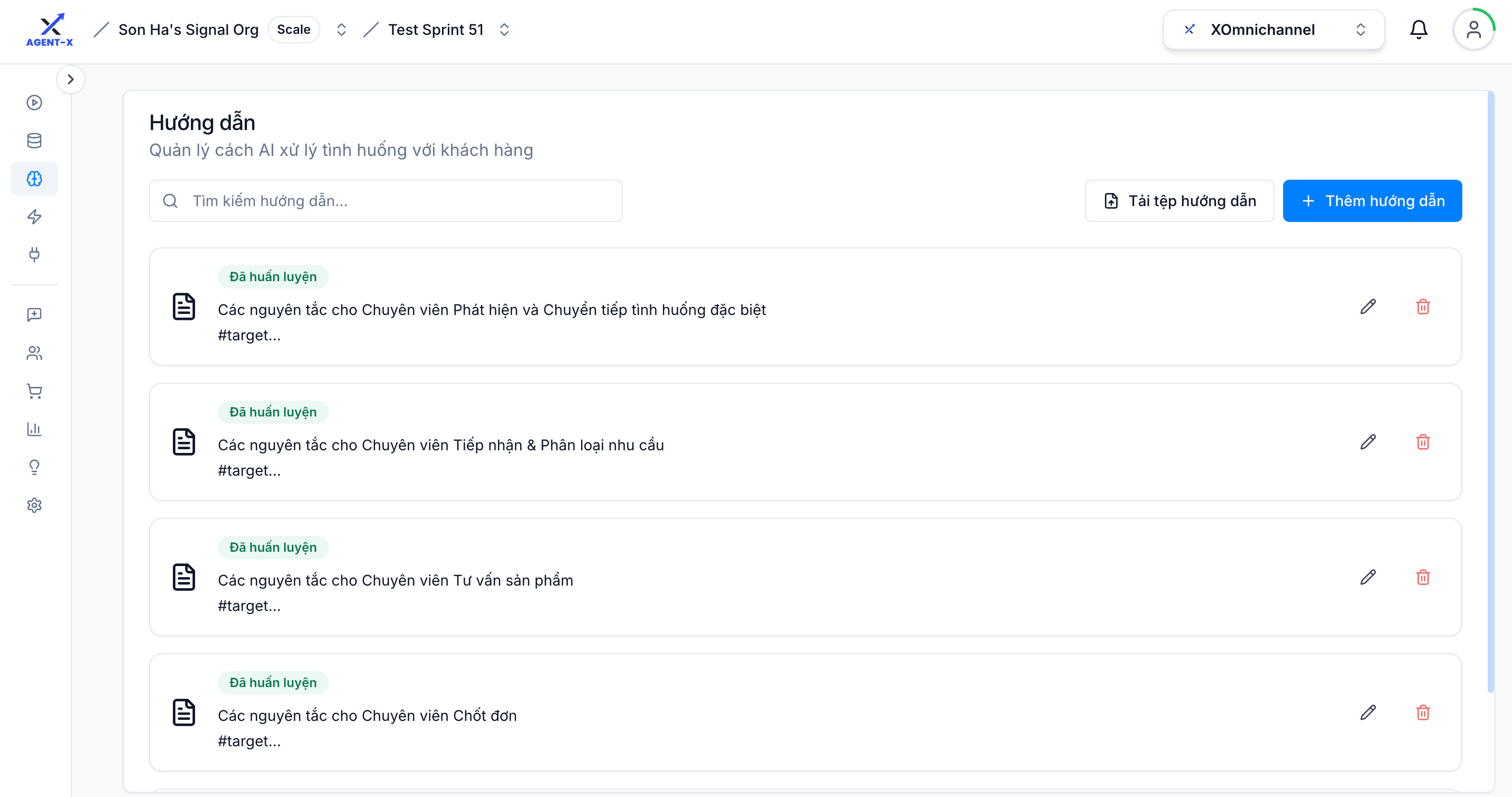Open the Test Sprint 51 project switcher
This screenshot has height=797, width=1512.
click(x=504, y=30)
